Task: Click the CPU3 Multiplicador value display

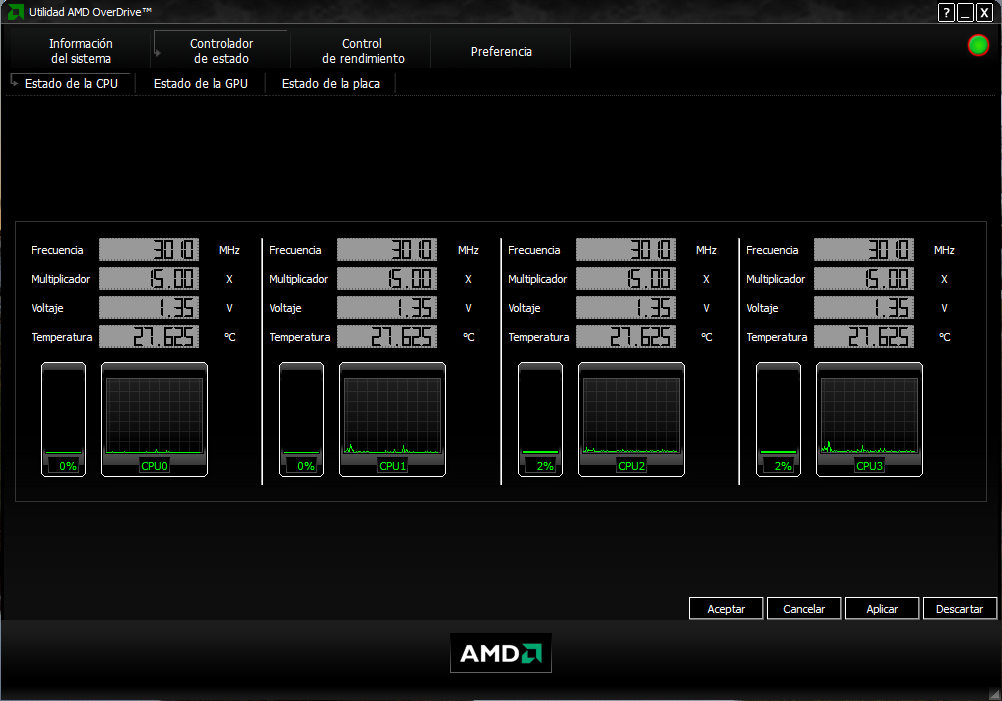Action: [x=863, y=279]
